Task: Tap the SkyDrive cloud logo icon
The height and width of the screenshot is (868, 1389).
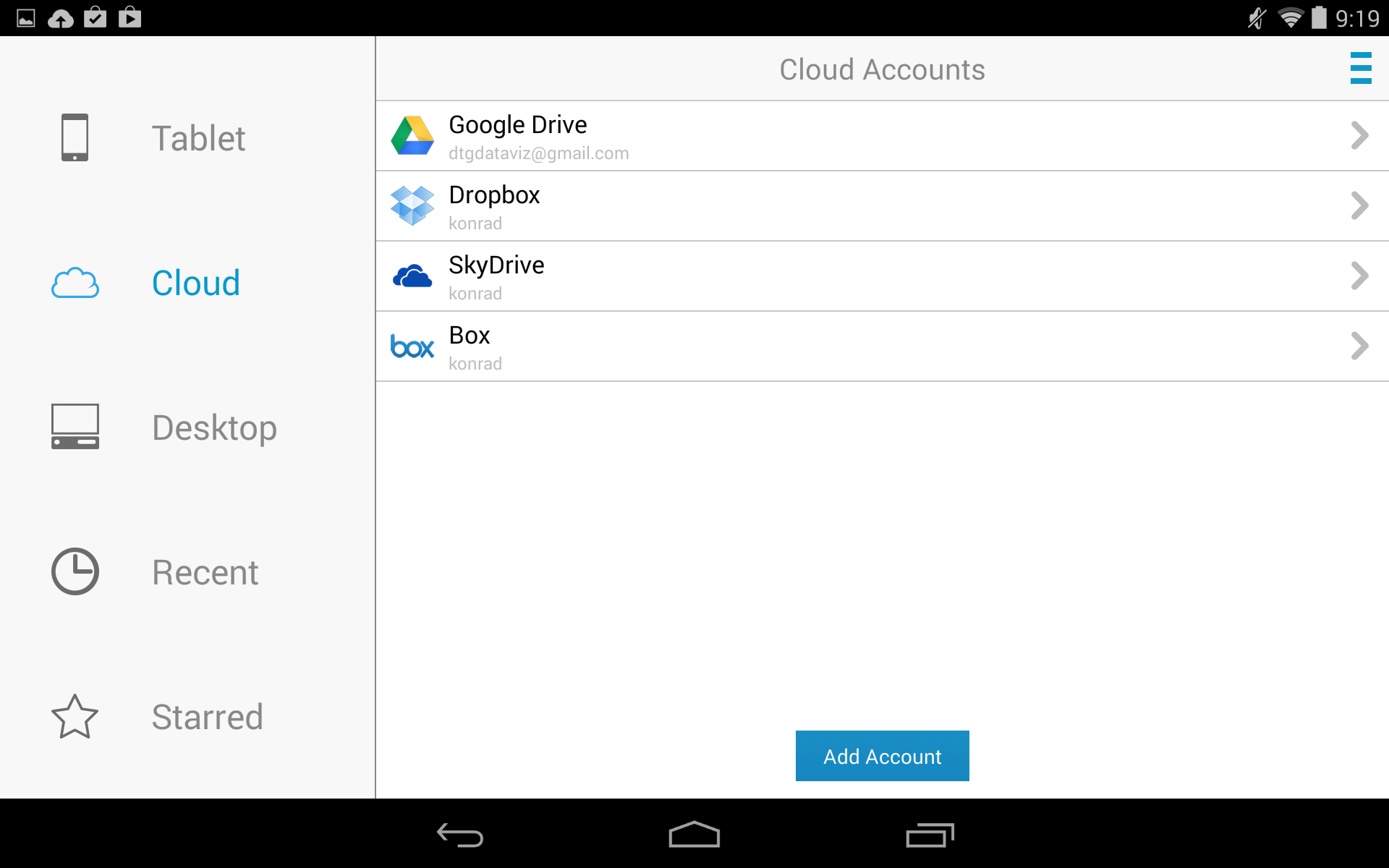Action: [412, 276]
